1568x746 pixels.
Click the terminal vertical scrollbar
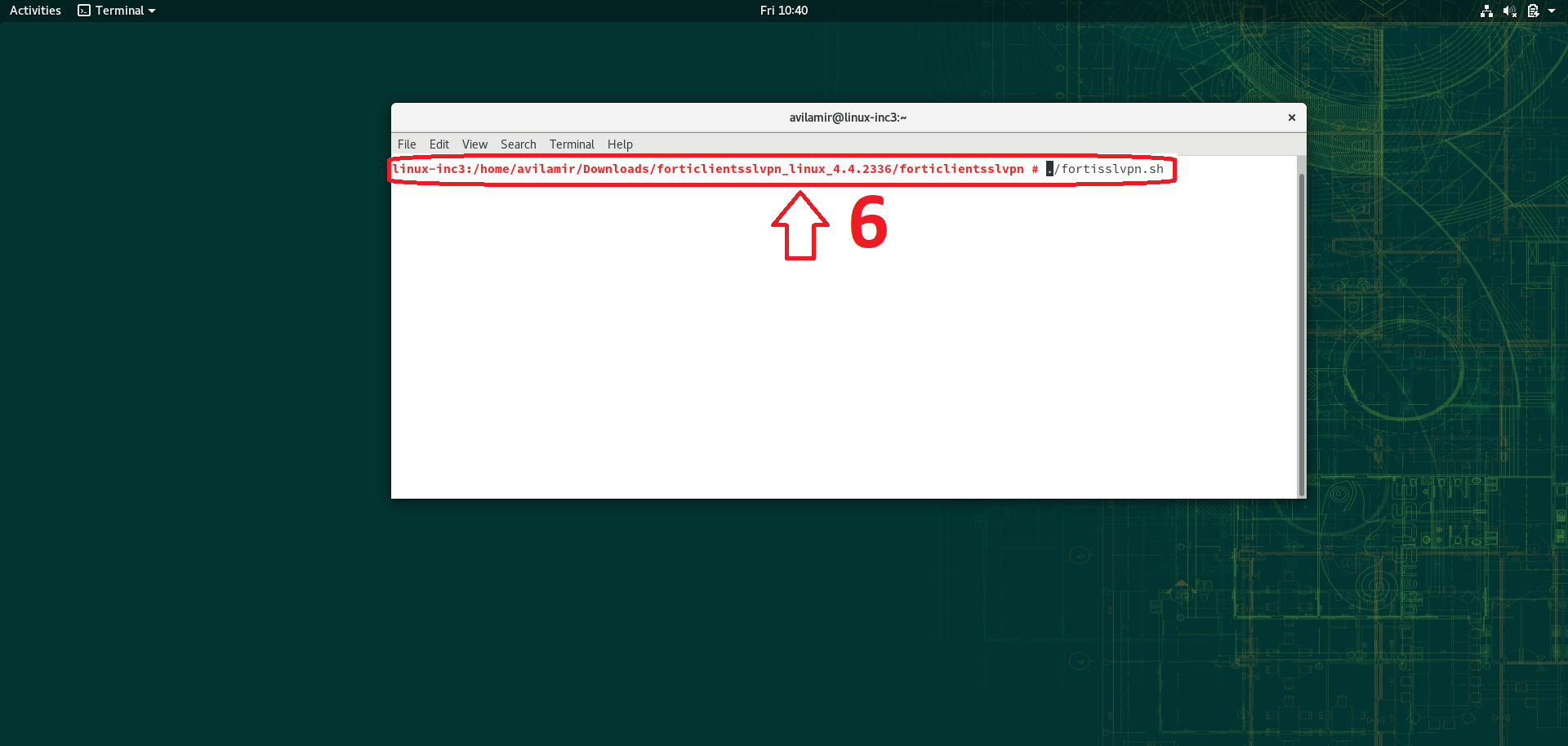1301,326
